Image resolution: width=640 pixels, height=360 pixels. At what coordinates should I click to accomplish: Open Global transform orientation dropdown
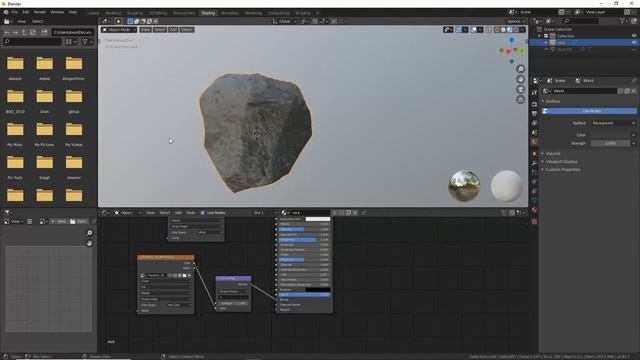click(x=284, y=21)
